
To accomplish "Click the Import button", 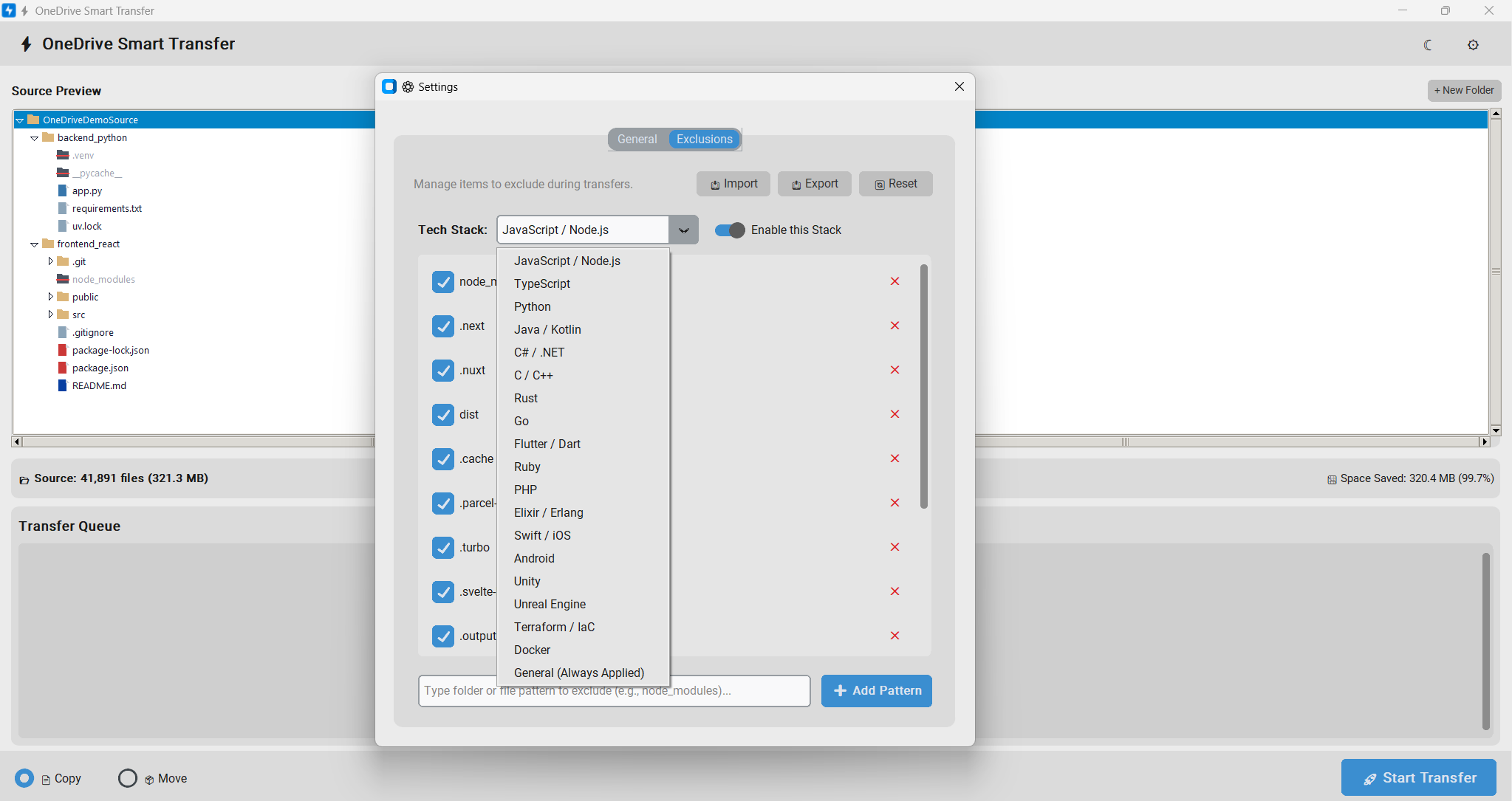I will pos(733,184).
